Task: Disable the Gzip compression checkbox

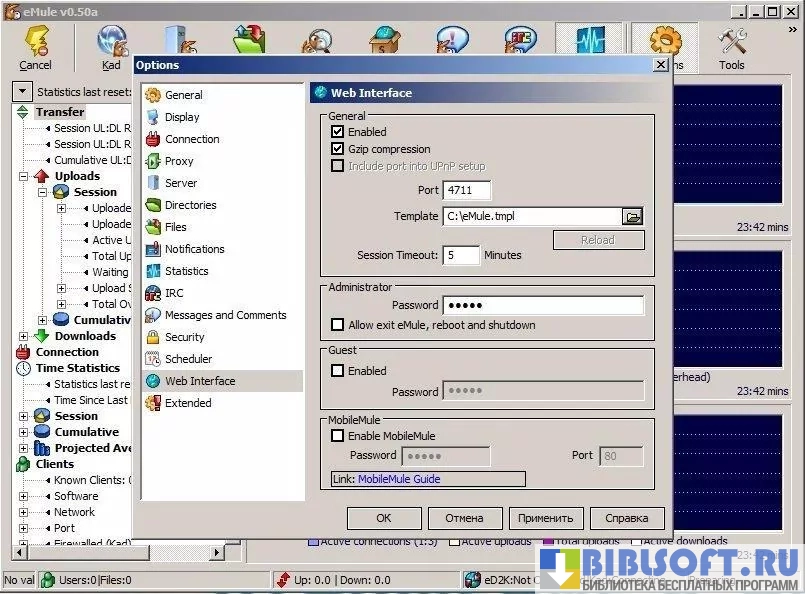Action: click(338, 149)
